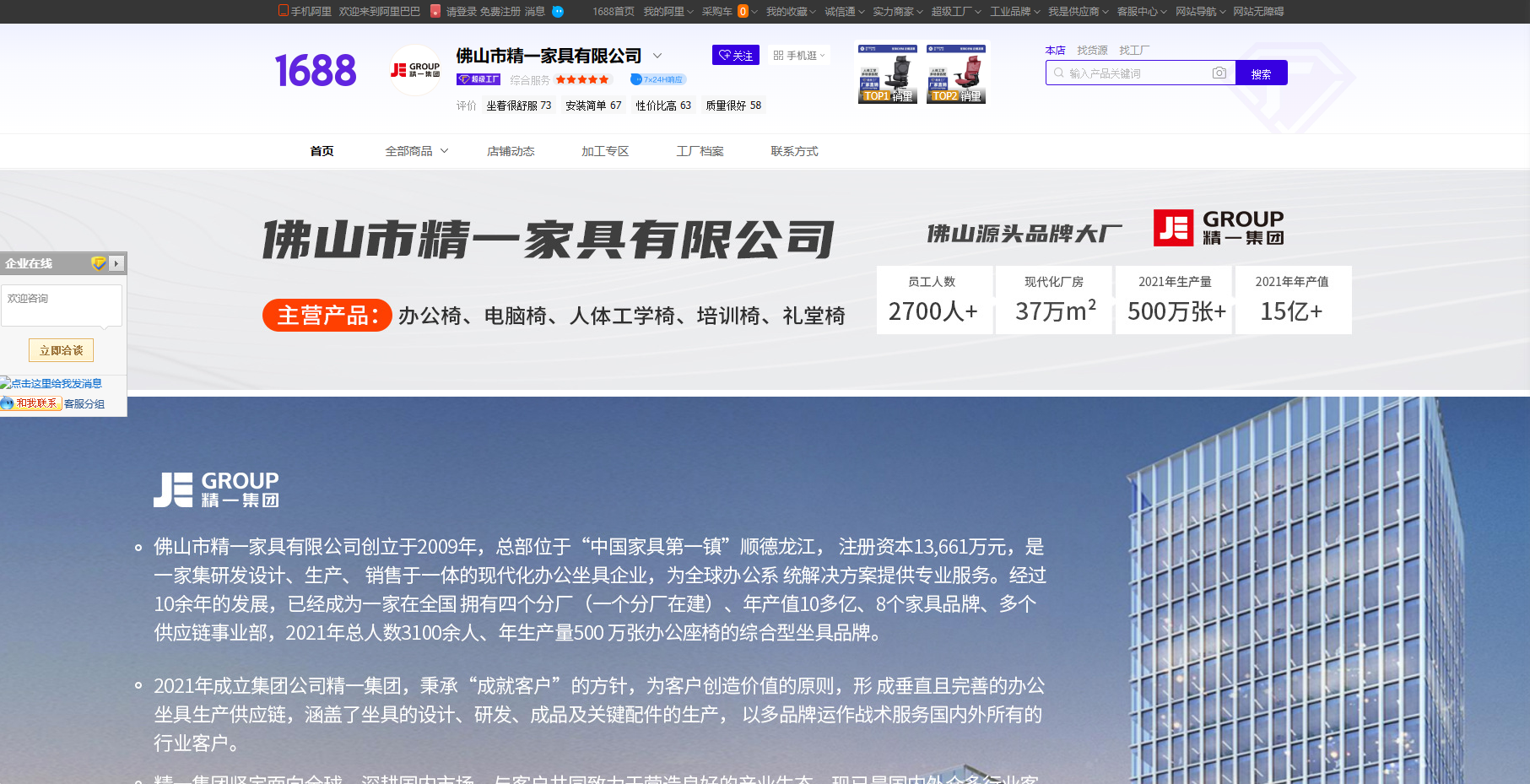Click the JE Group round store logo

[415, 70]
